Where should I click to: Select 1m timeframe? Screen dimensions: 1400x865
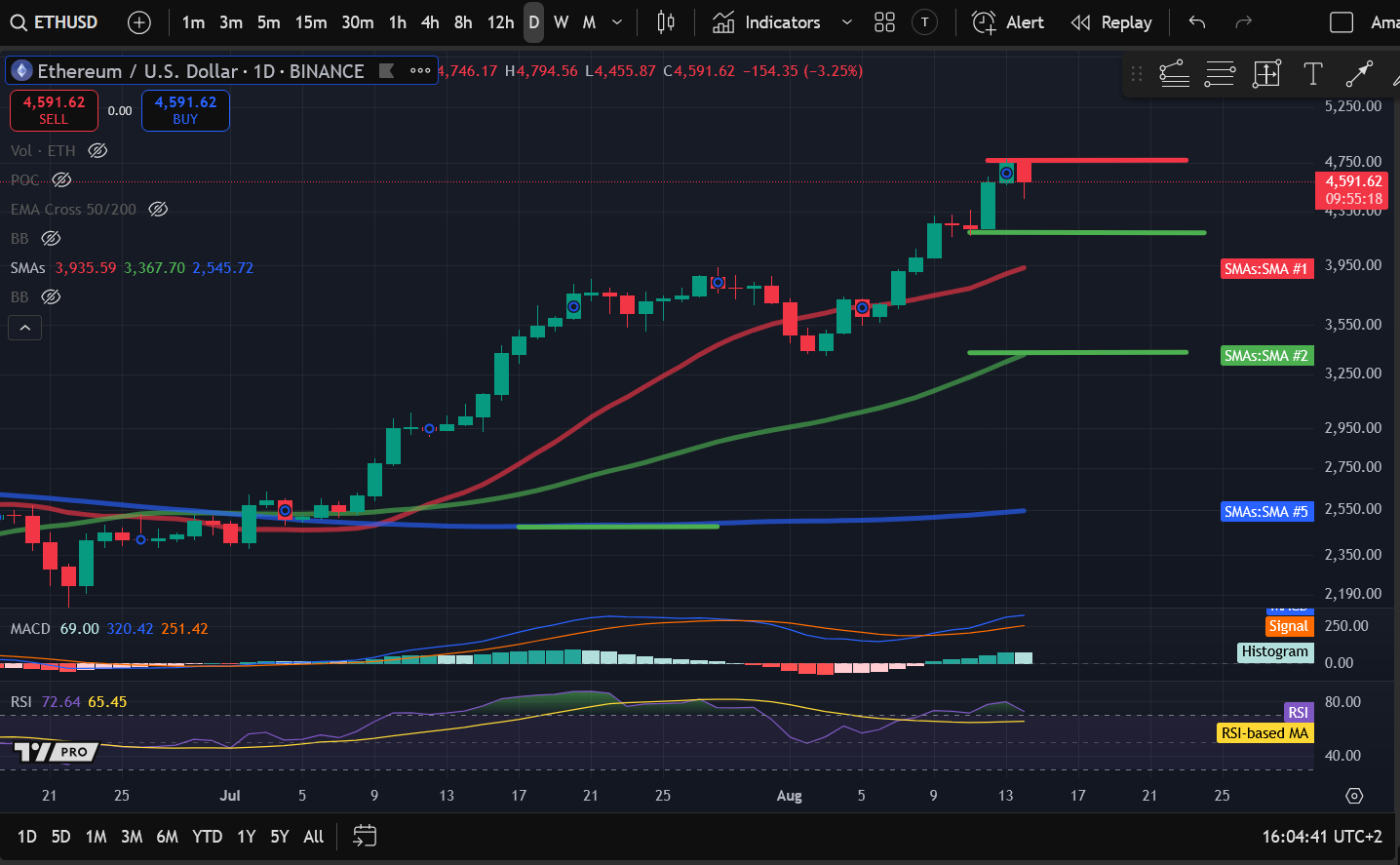(193, 22)
